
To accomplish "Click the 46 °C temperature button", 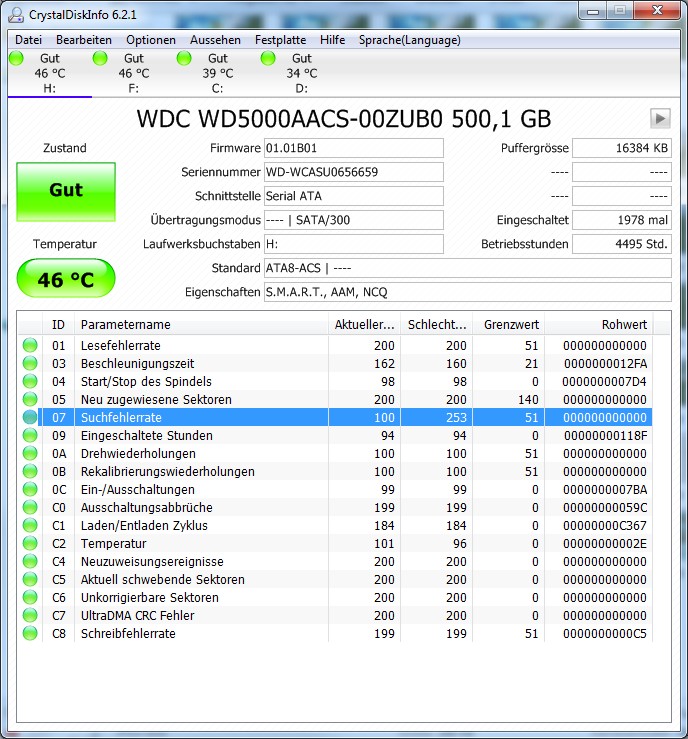I will (x=66, y=279).
